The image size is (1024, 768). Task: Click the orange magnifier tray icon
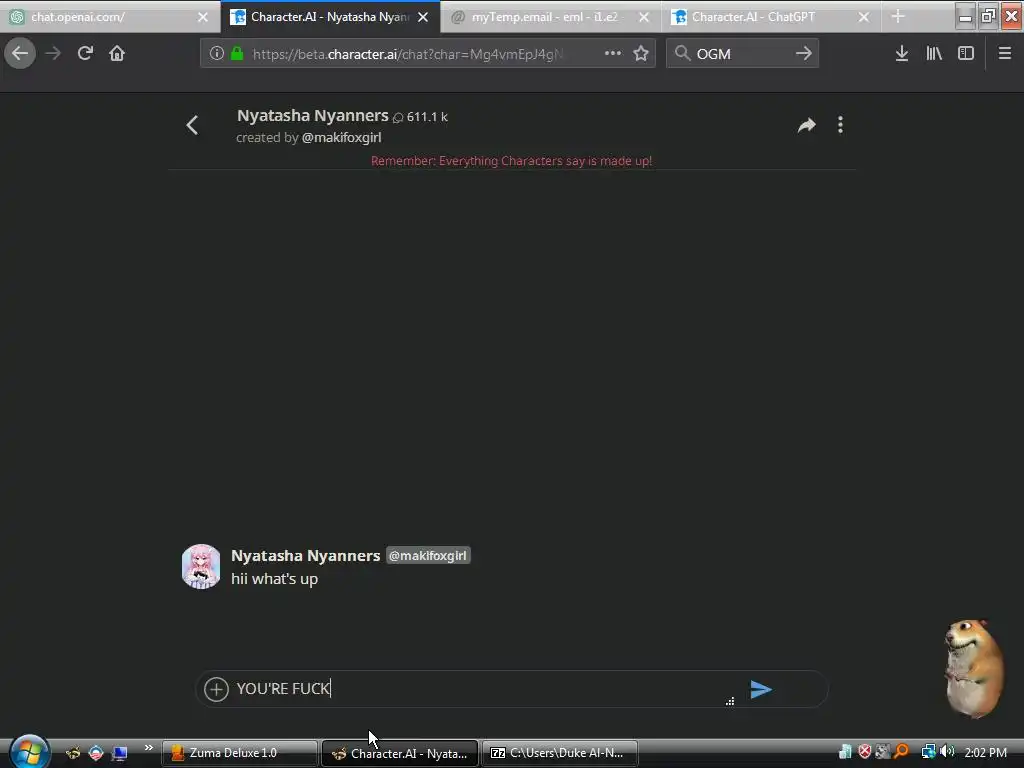pos(902,752)
